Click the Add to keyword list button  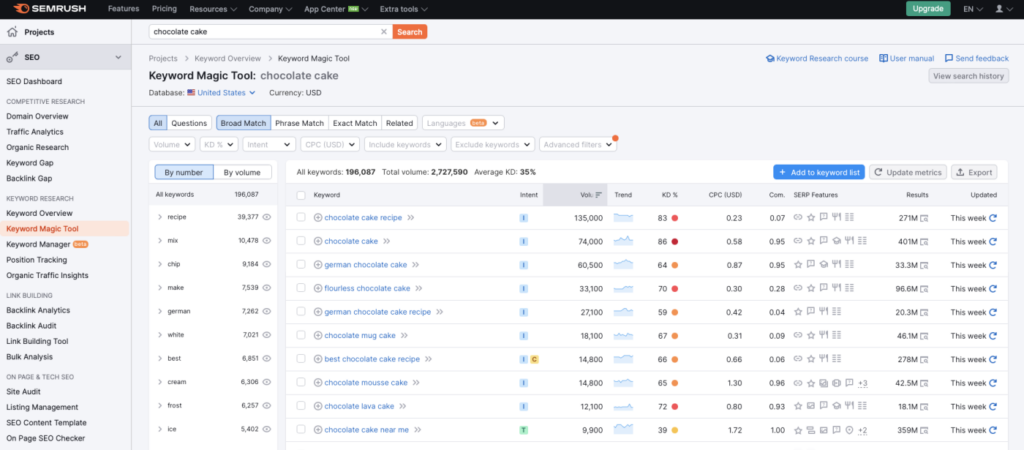[x=819, y=172]
